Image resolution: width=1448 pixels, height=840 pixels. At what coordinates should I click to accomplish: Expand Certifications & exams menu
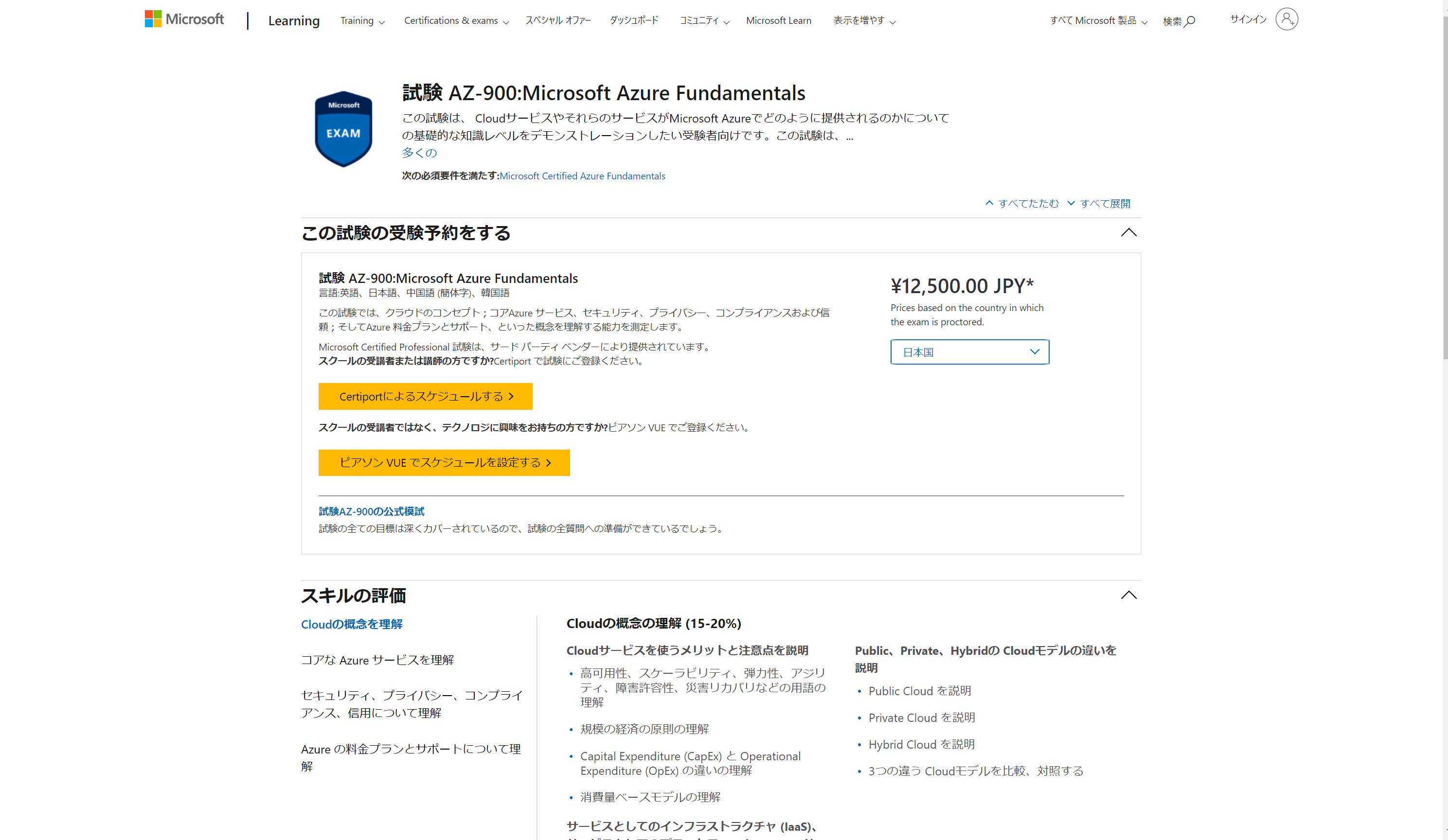456,21
